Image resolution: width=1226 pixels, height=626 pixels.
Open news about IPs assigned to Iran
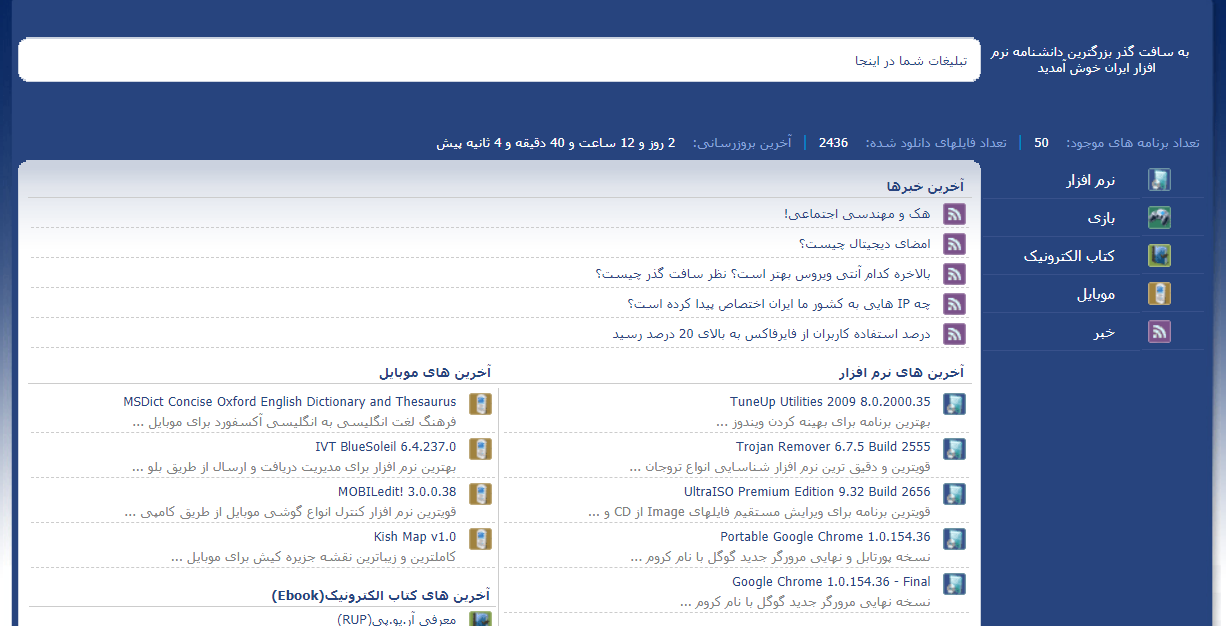779,304
